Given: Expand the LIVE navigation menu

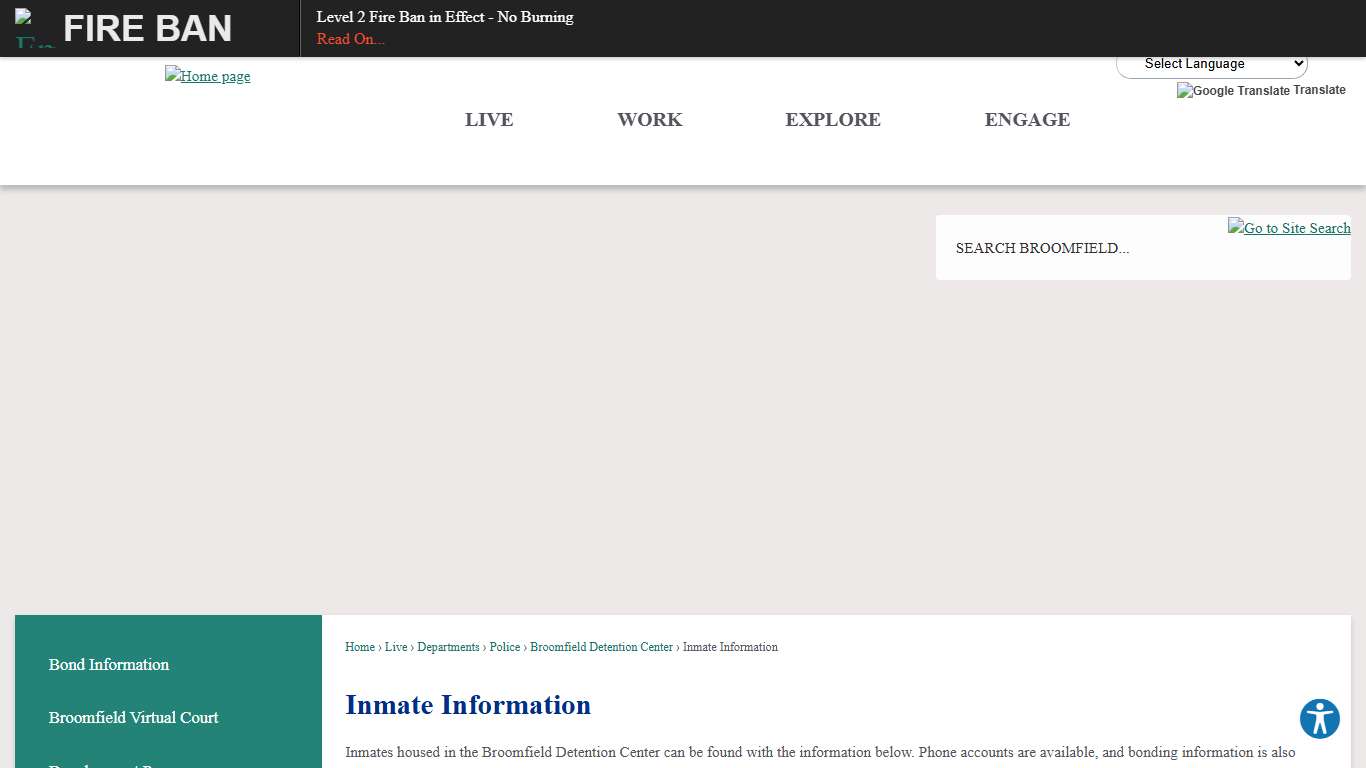Looking at the screenshot, I should coord(489,120).
